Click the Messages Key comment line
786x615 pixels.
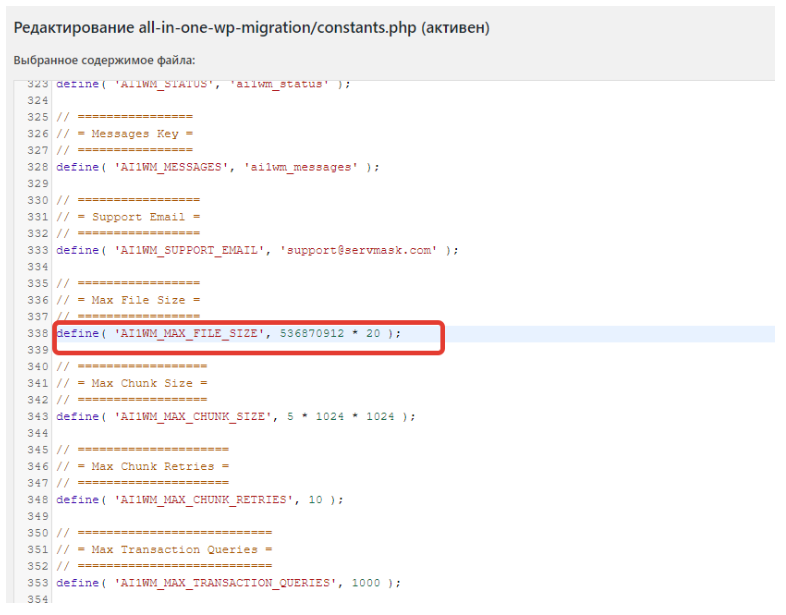124,134
